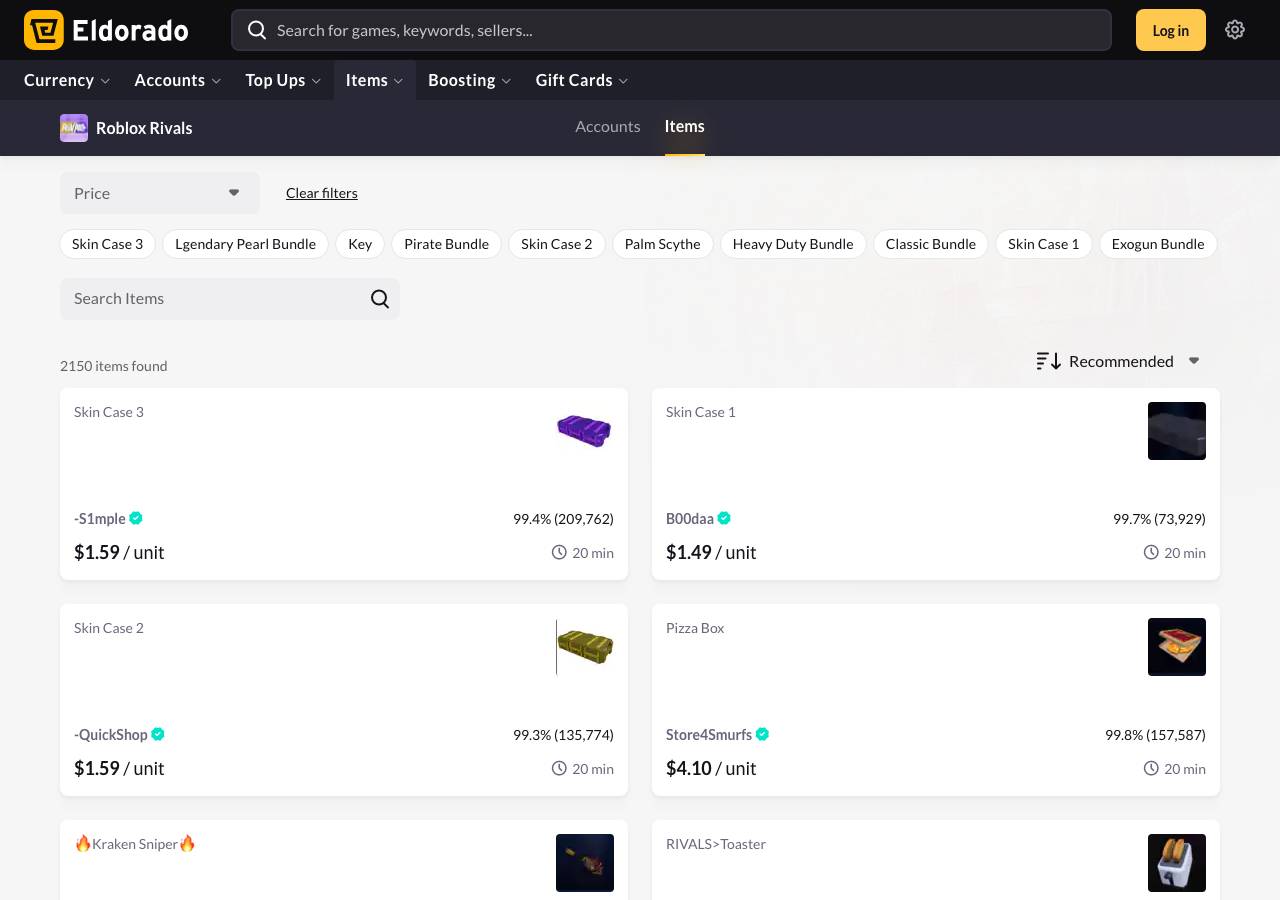This screenshot has height=900, width=1280.
Task: Open the gold Skin Case 2 image
Action: (585, 647)
